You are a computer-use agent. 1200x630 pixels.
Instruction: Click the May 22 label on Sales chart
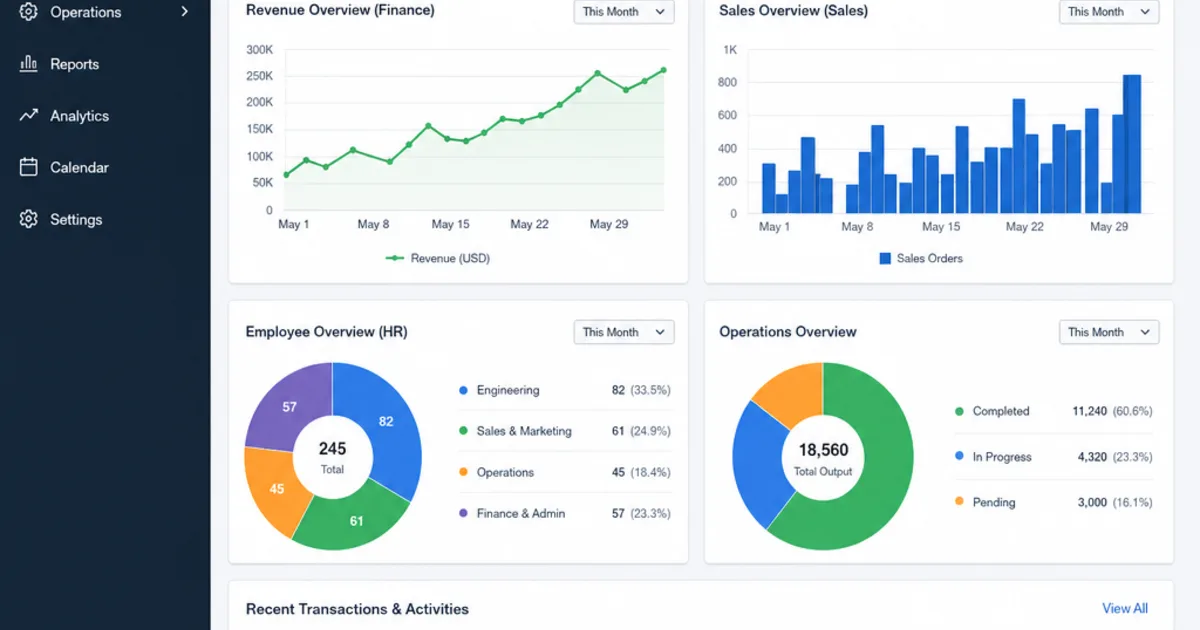pos(1024,227)
